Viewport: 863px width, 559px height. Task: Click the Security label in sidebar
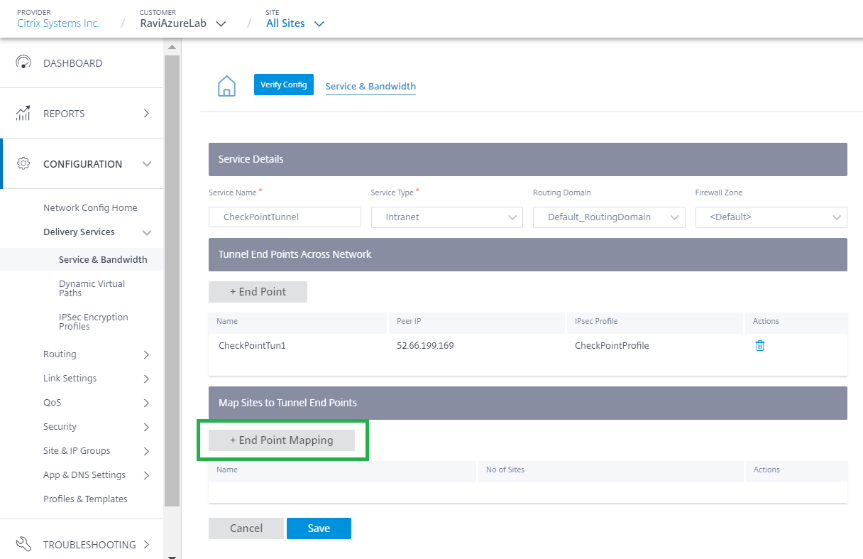pos(59,426)
